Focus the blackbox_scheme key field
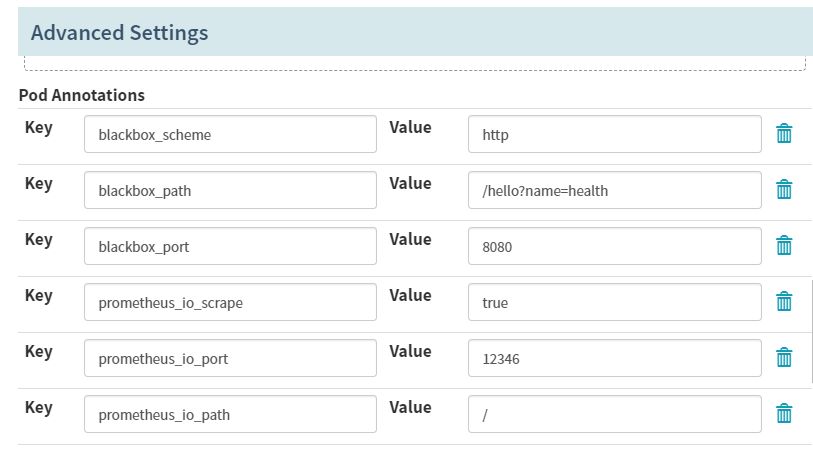The image size is (813, 453). (230, 134)
